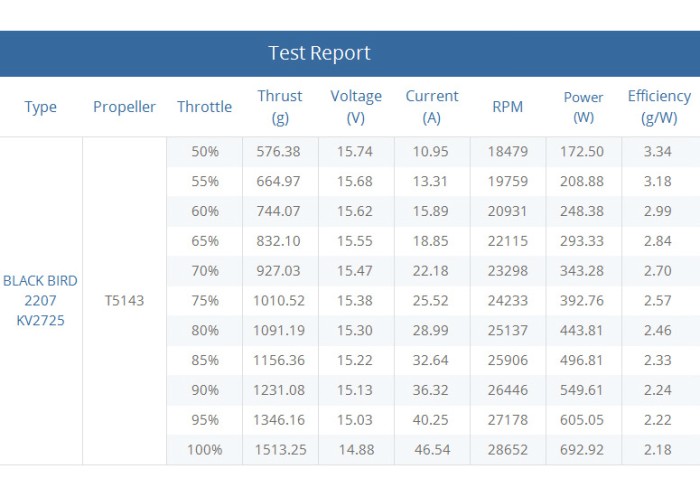The image size is (700, 497).
Task: Select efficiency value 3.34
Action: [658, 151]
